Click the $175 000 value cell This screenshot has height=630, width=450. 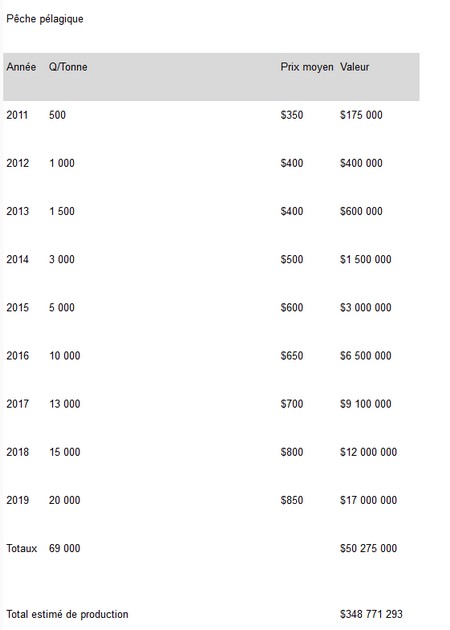pyautogui.click(x=361, y=115)
